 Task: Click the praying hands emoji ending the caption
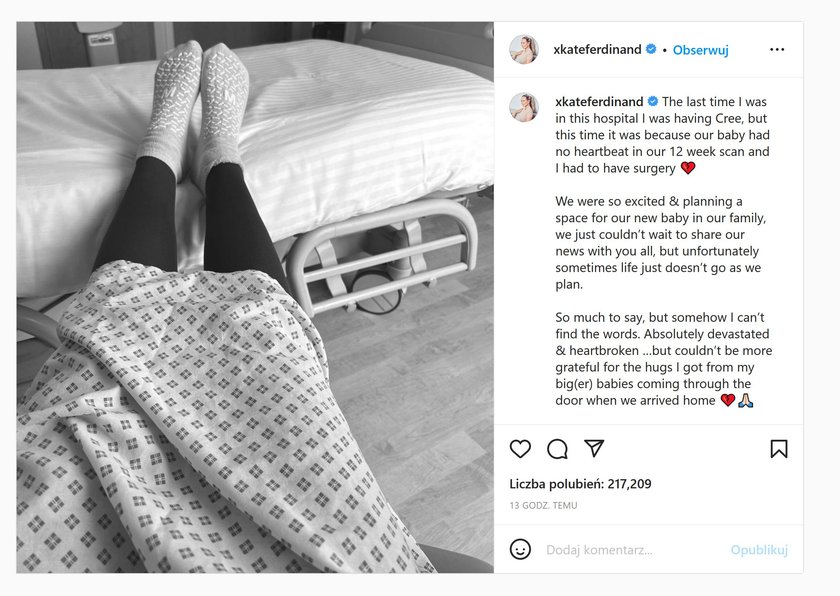click(x=746, y=400)
